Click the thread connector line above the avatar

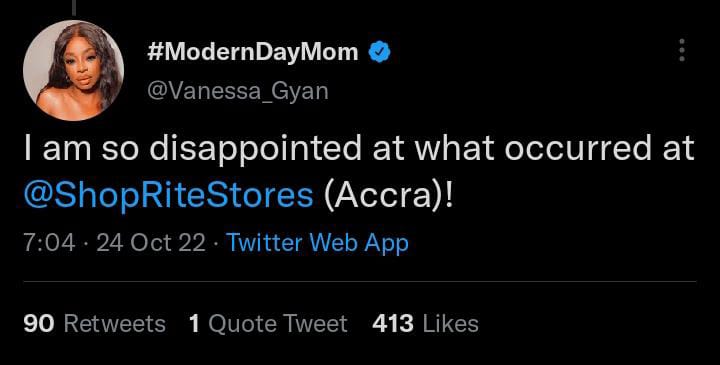(73, 8)
